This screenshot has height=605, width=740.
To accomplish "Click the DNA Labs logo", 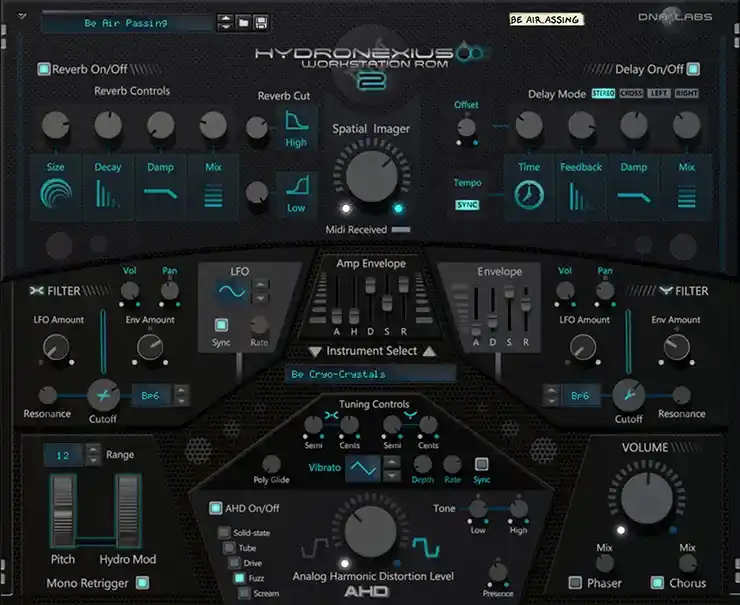I will (675, 17).
